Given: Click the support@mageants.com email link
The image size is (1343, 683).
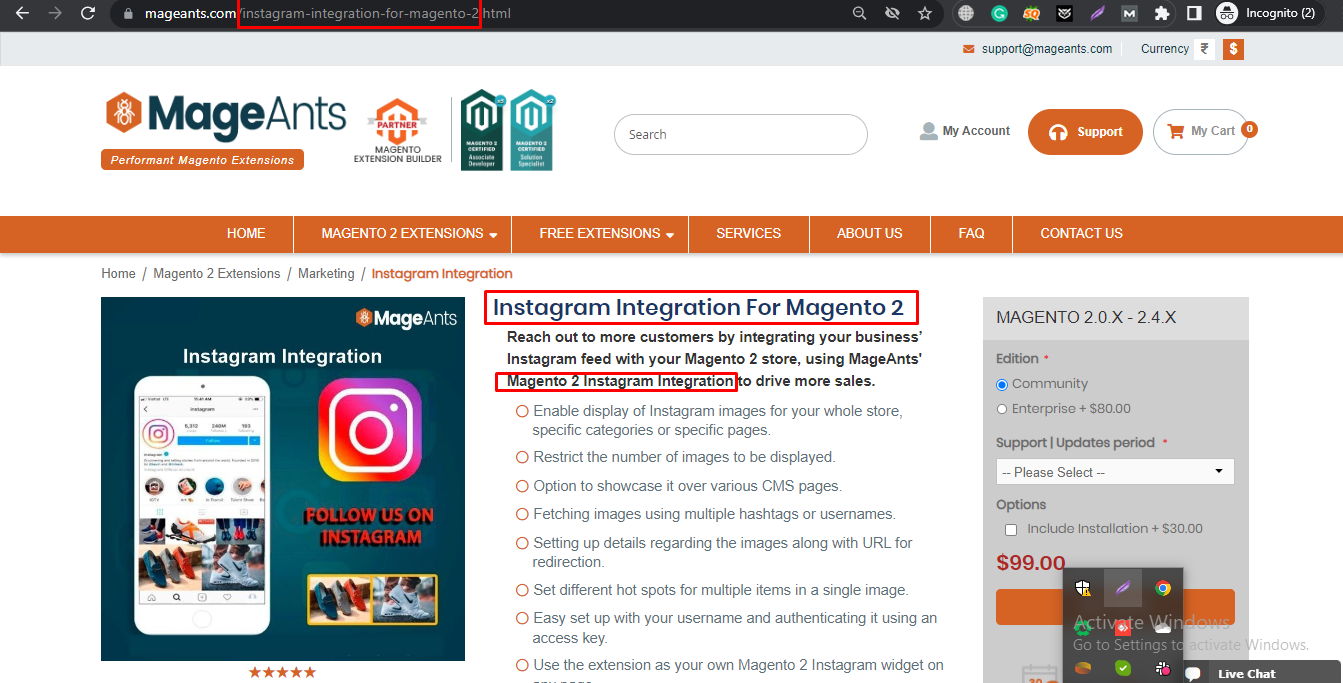Looking at the screenshot, I should (1046, 49).
